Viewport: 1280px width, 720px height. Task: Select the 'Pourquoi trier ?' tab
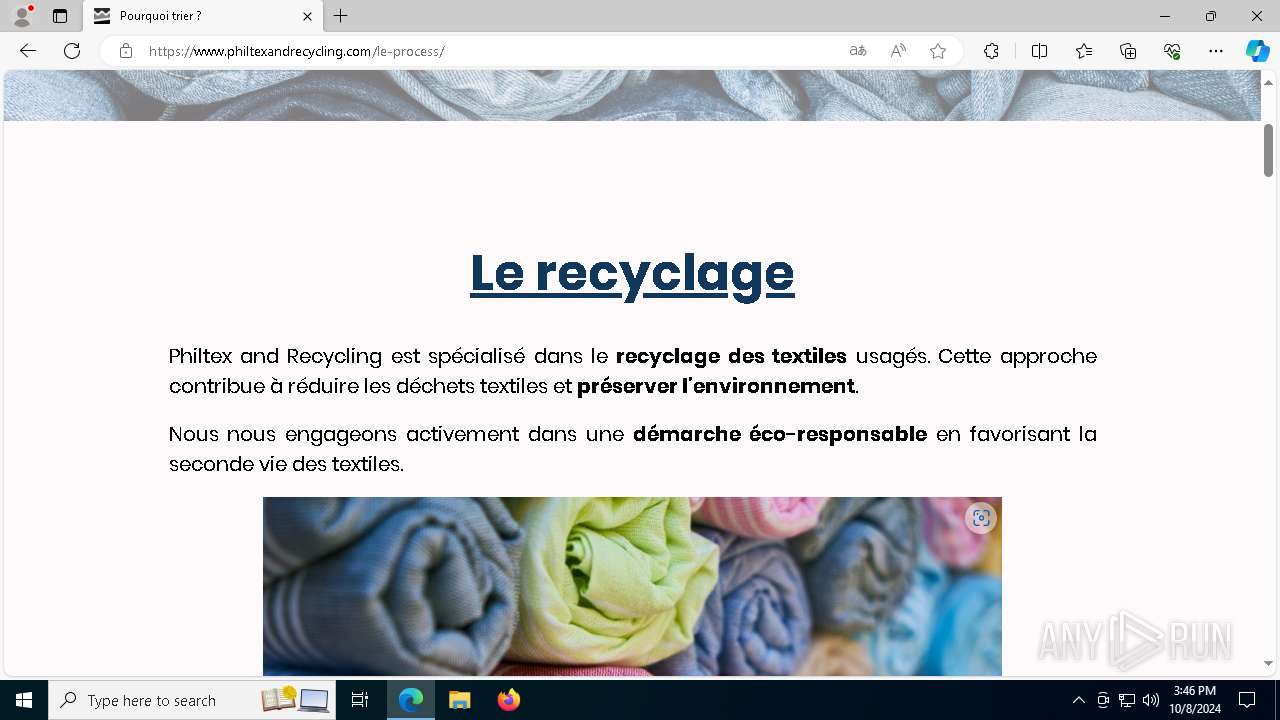[203, 16]
